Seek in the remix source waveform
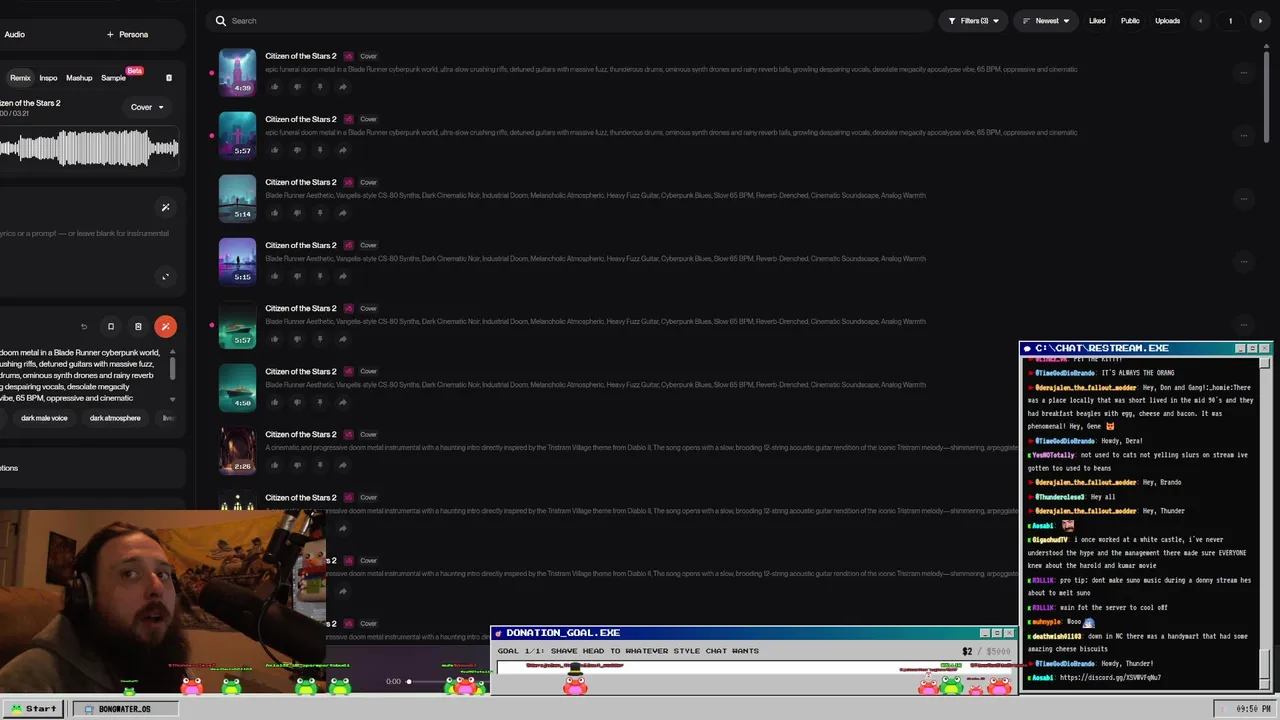Screen dimensions: 1280x720 [89, 150]
